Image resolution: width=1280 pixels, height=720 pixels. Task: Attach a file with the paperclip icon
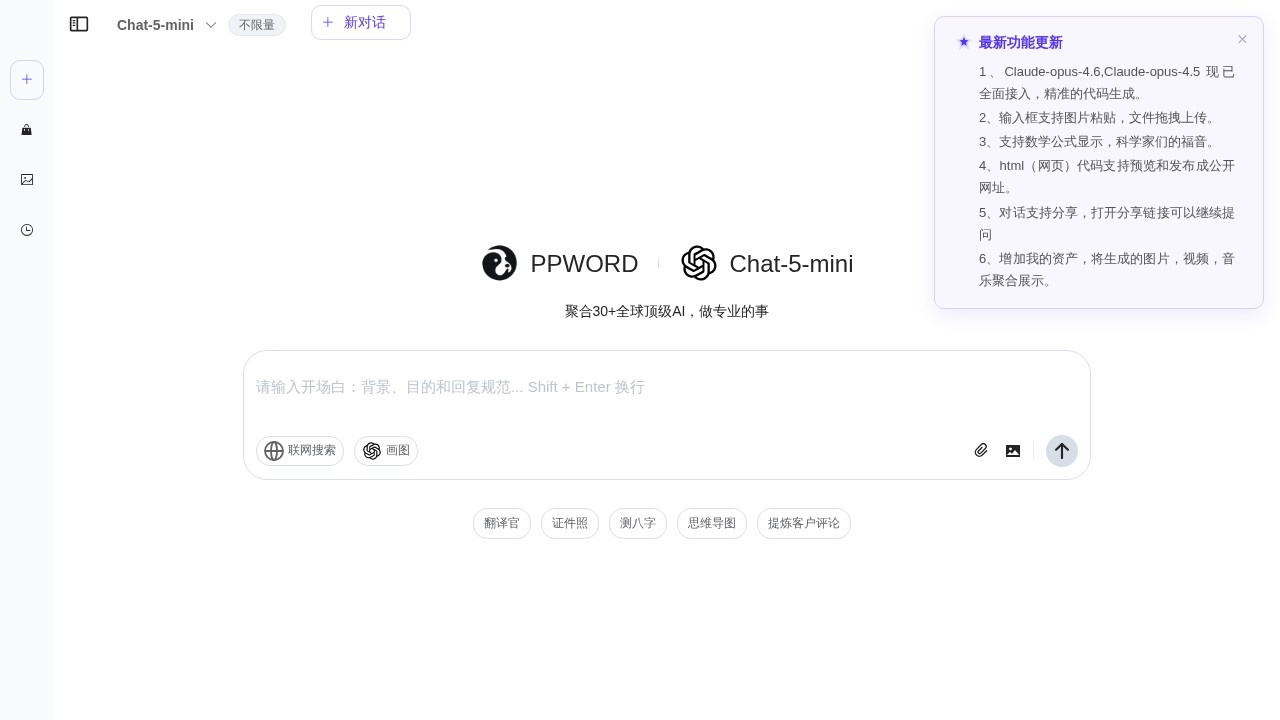[x=981, y=451]
